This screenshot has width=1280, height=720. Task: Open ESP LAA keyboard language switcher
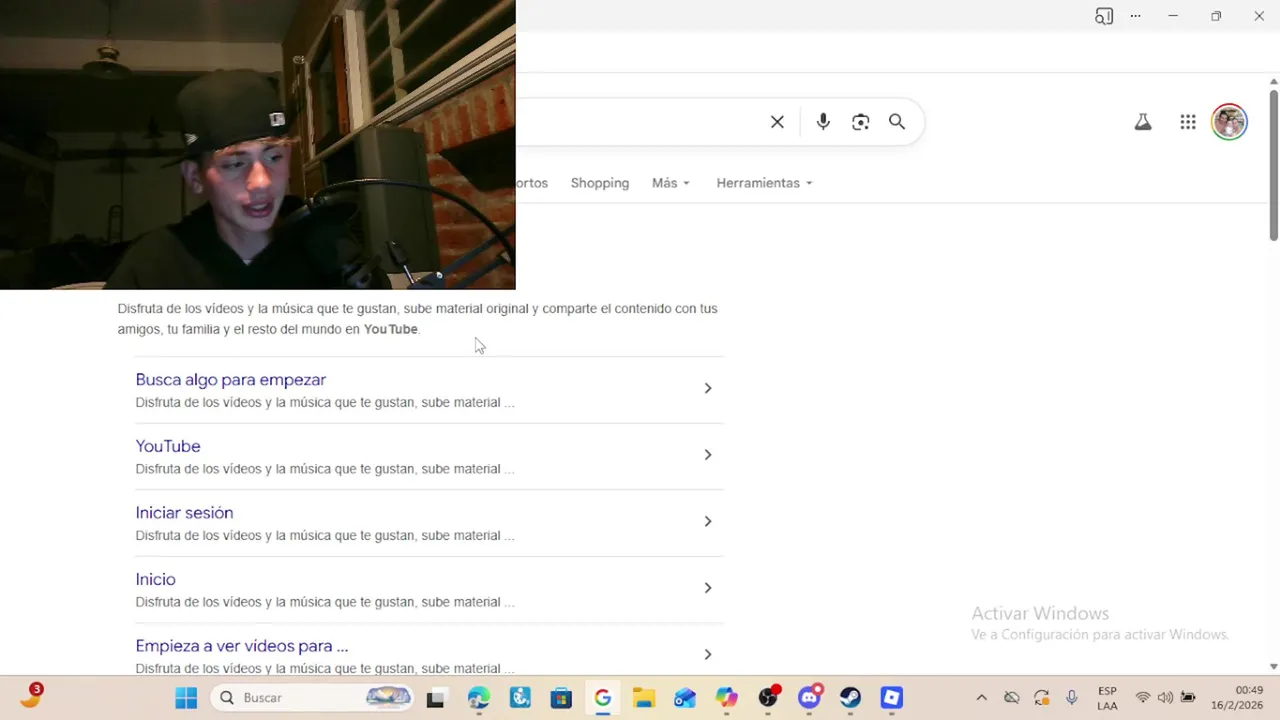[1107, 698]
